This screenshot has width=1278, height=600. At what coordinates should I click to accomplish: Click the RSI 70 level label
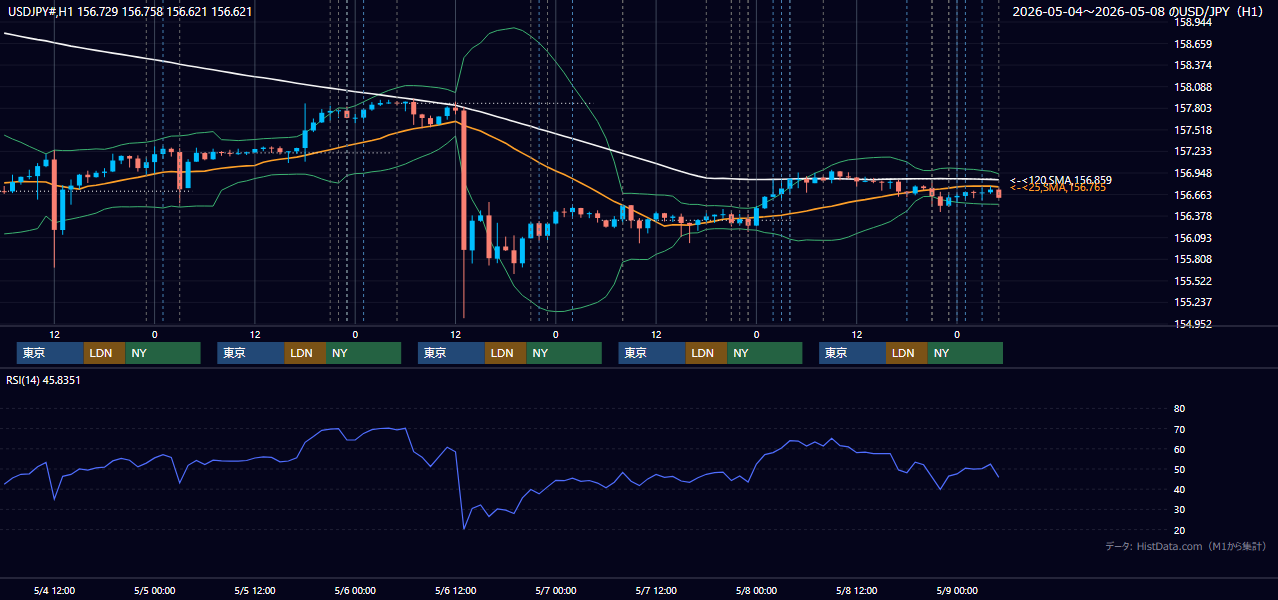(x=1179, y=429)
